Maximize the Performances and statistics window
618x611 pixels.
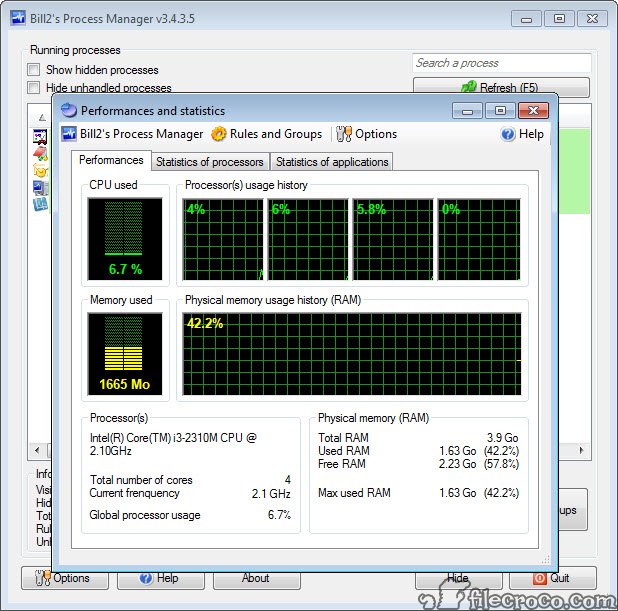pyautogui.click(x=500, y=111)
